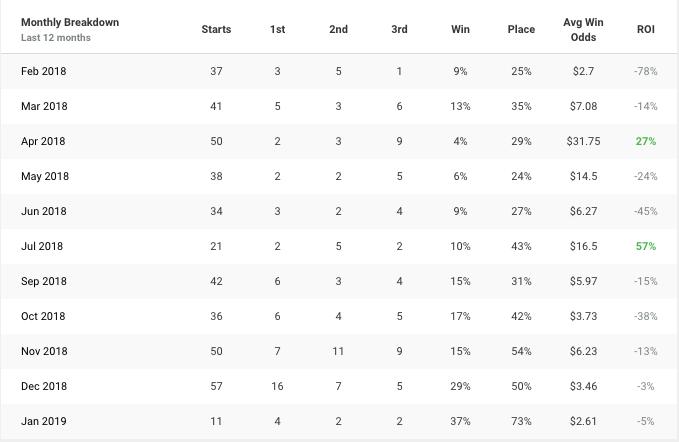Click Oct 2018 avg odds $3.73
679x442 pixels.
[583, 316]
